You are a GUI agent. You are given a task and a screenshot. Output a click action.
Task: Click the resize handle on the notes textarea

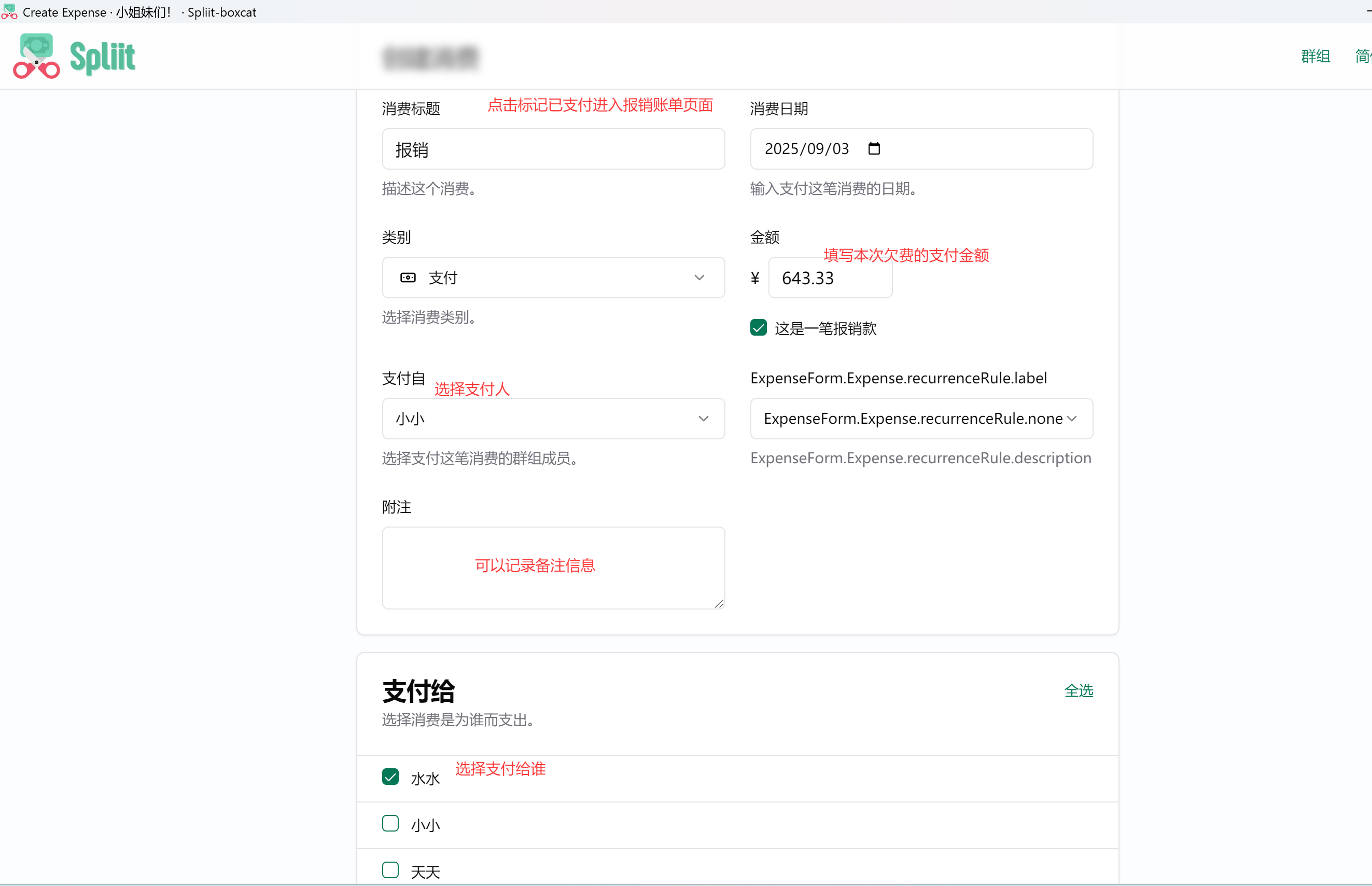point(719,603)
